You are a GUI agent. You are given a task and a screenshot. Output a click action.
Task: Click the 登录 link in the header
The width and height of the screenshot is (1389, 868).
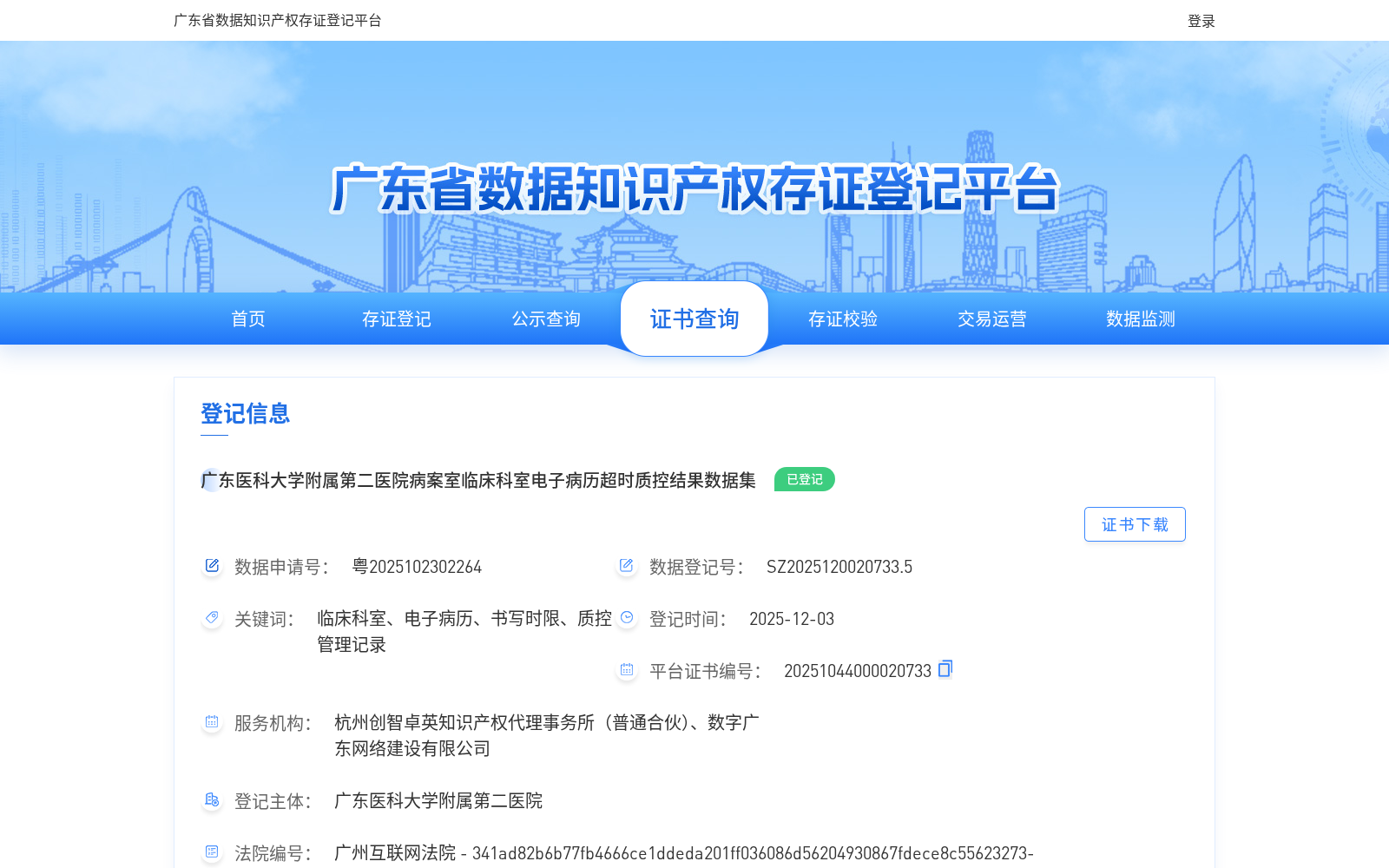pyautogui.click(x=1201, y=21)
